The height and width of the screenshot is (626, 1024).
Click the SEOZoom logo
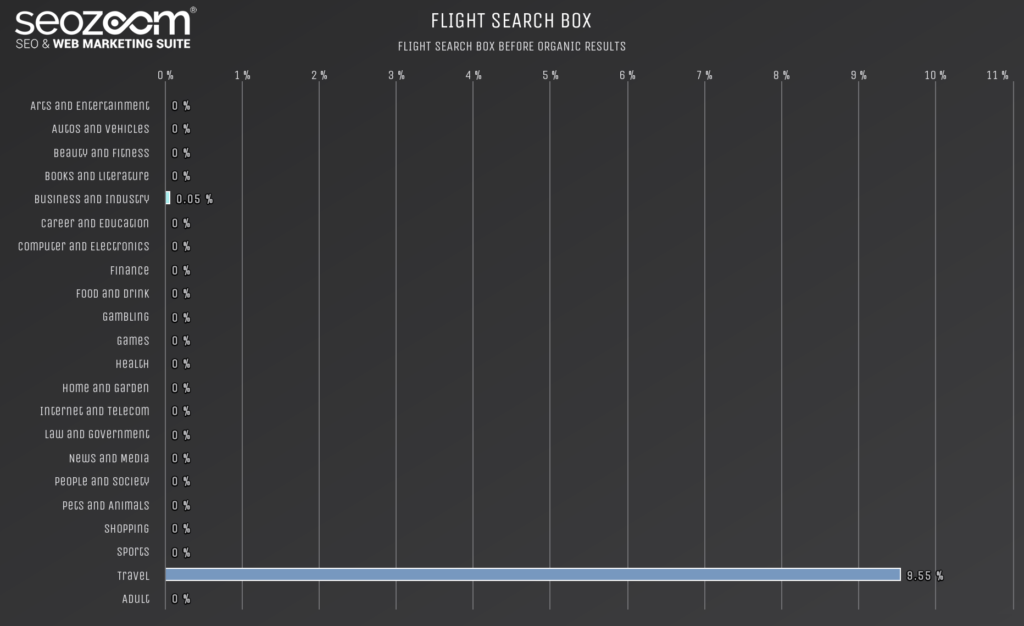tap(105, 29)
